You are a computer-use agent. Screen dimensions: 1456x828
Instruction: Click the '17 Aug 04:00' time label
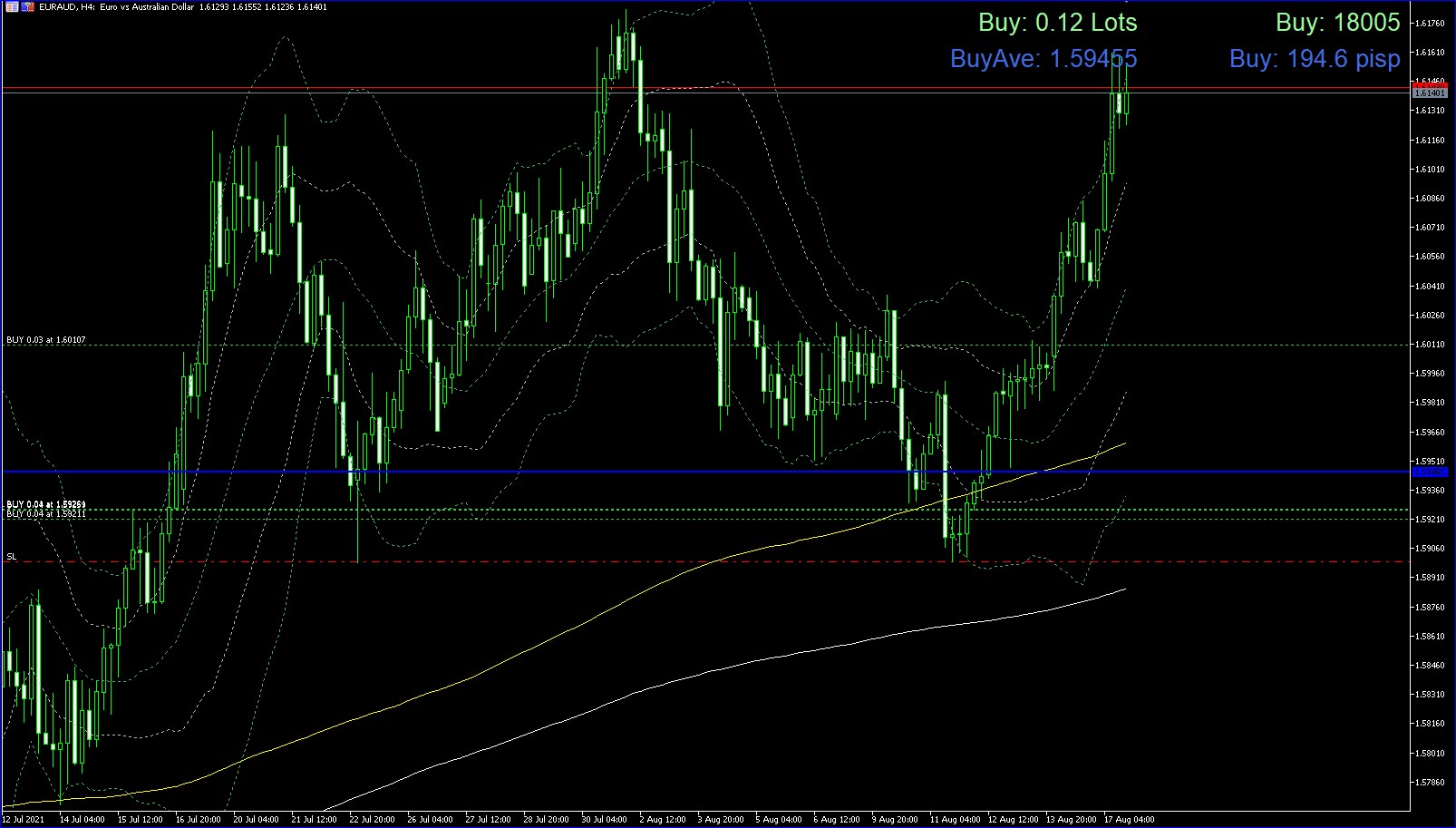(1129, 820)
